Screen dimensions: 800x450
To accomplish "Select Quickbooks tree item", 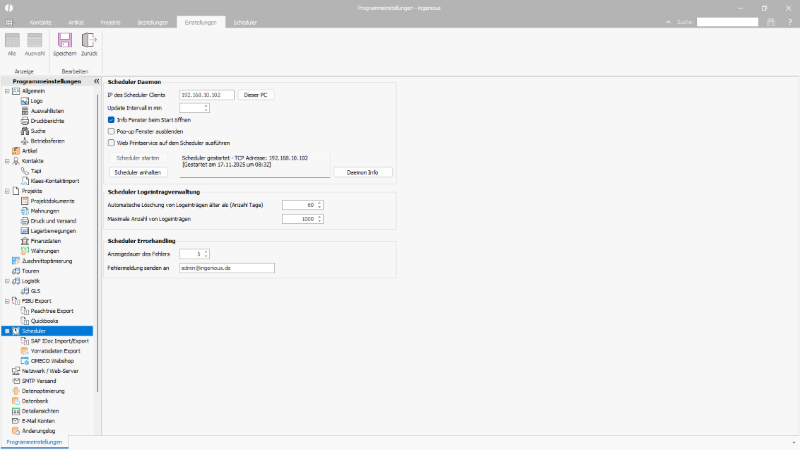I will pos(44,321).
